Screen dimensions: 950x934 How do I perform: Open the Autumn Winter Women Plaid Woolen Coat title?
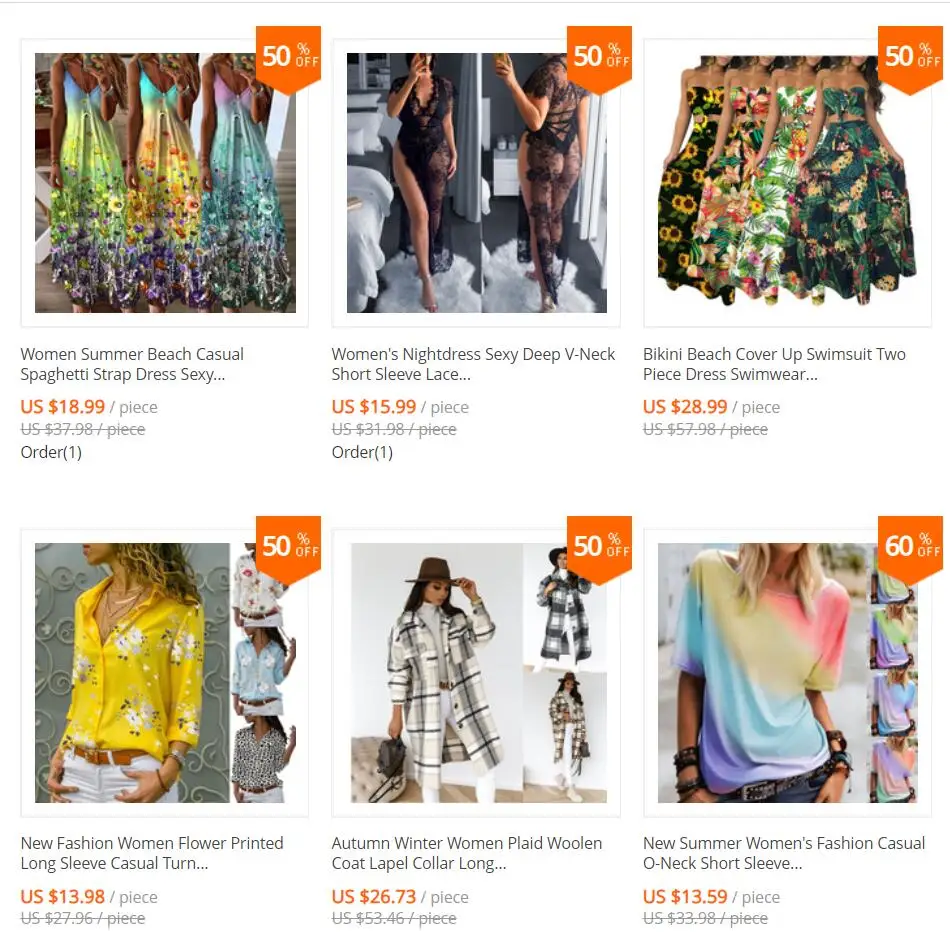(x=467, y=853)
